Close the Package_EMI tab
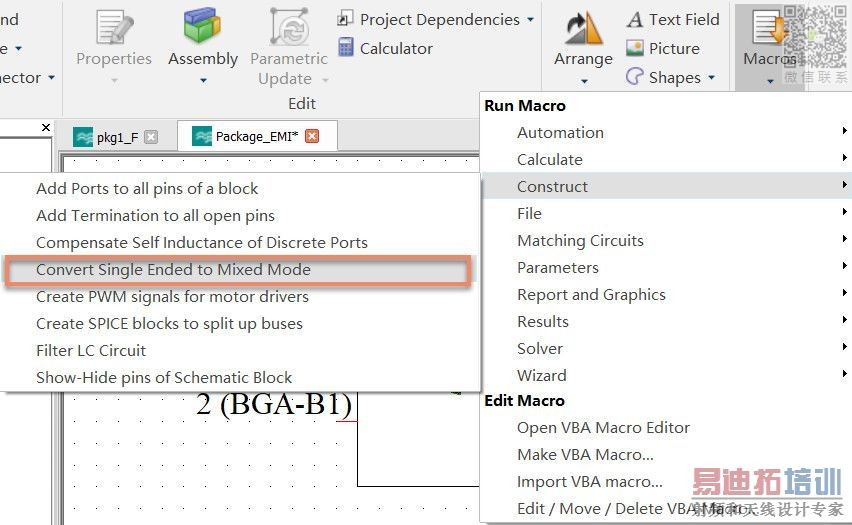Image resolution: width=852 pixels, height=525 pixels. pyautogui.click(x=312, y=137)
